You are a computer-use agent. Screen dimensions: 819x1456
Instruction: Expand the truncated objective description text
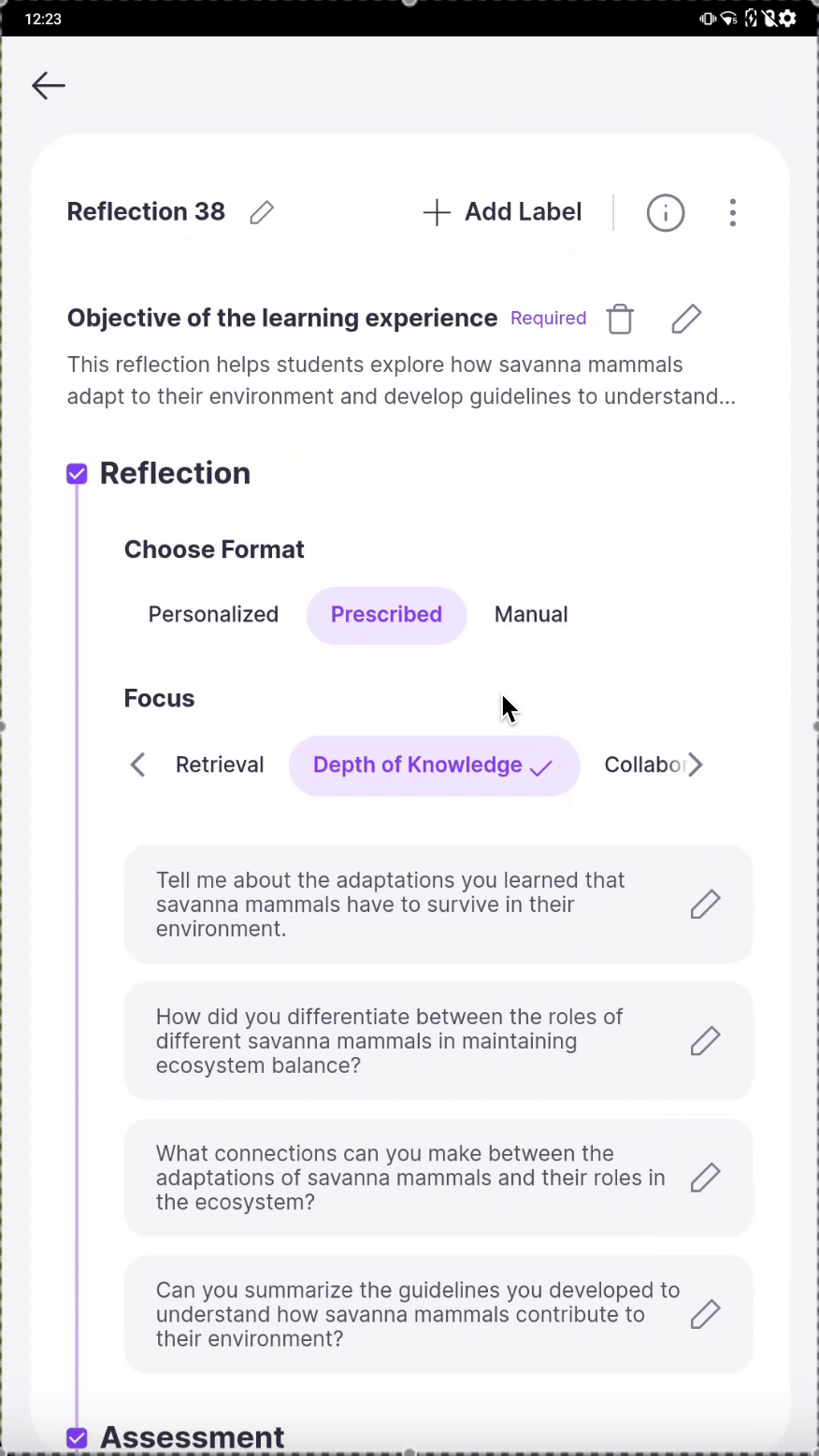(x=401, y=380)
